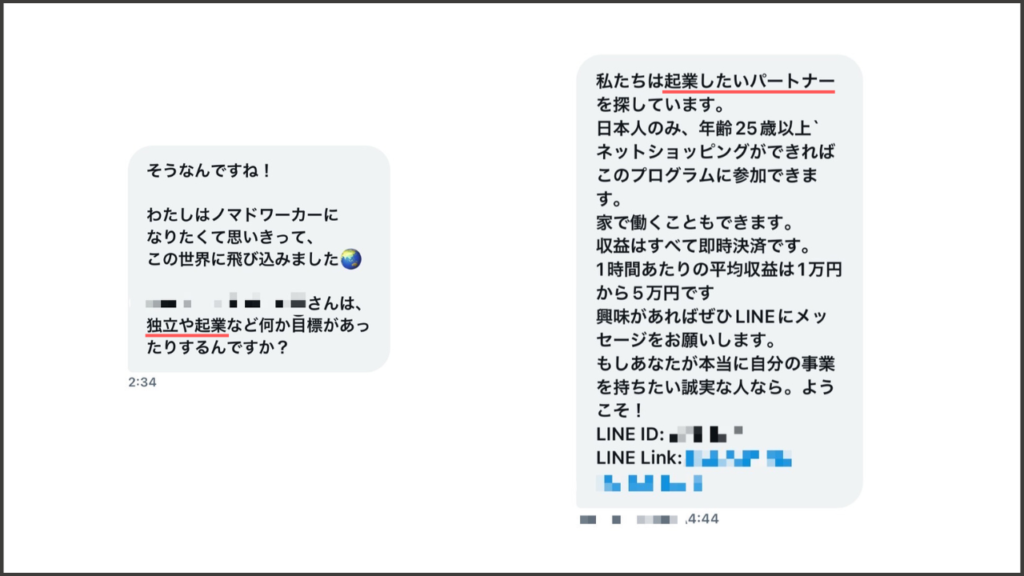The width and height of the screenshot is (1024, 576).
Task: Click the そうなんですね！ greeting line
Action: click(210, 170)
